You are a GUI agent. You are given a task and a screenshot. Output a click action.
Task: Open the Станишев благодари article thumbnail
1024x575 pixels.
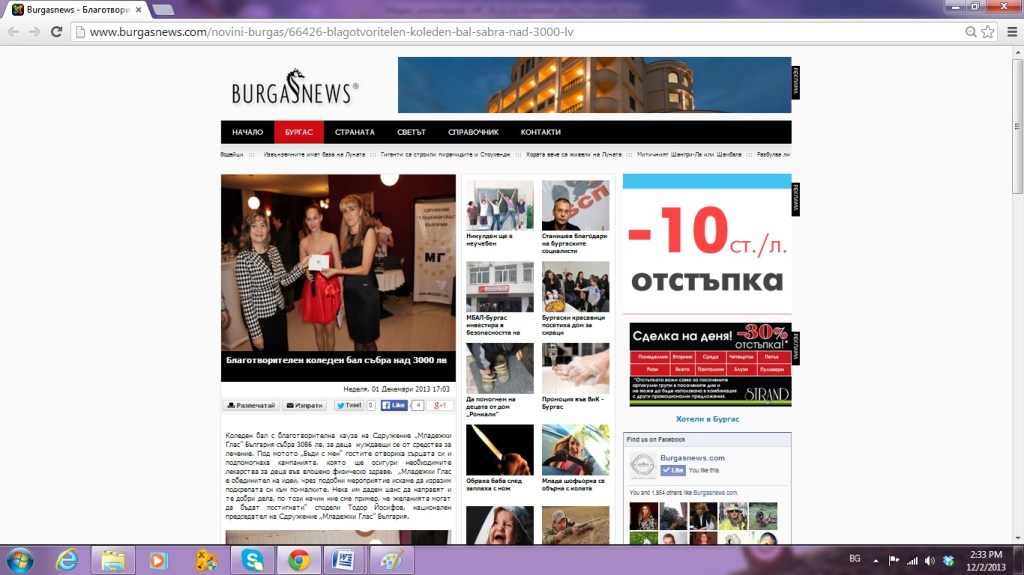click(575, 205)
